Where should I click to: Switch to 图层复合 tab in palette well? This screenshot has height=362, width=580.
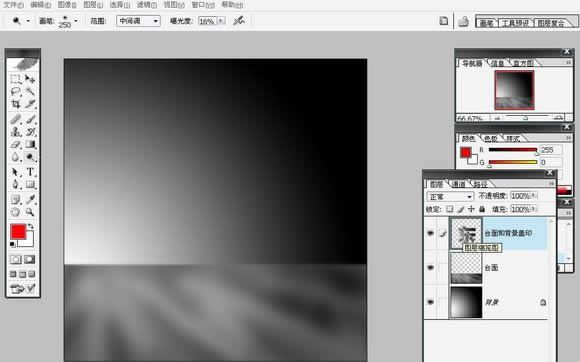pos(551,23)
